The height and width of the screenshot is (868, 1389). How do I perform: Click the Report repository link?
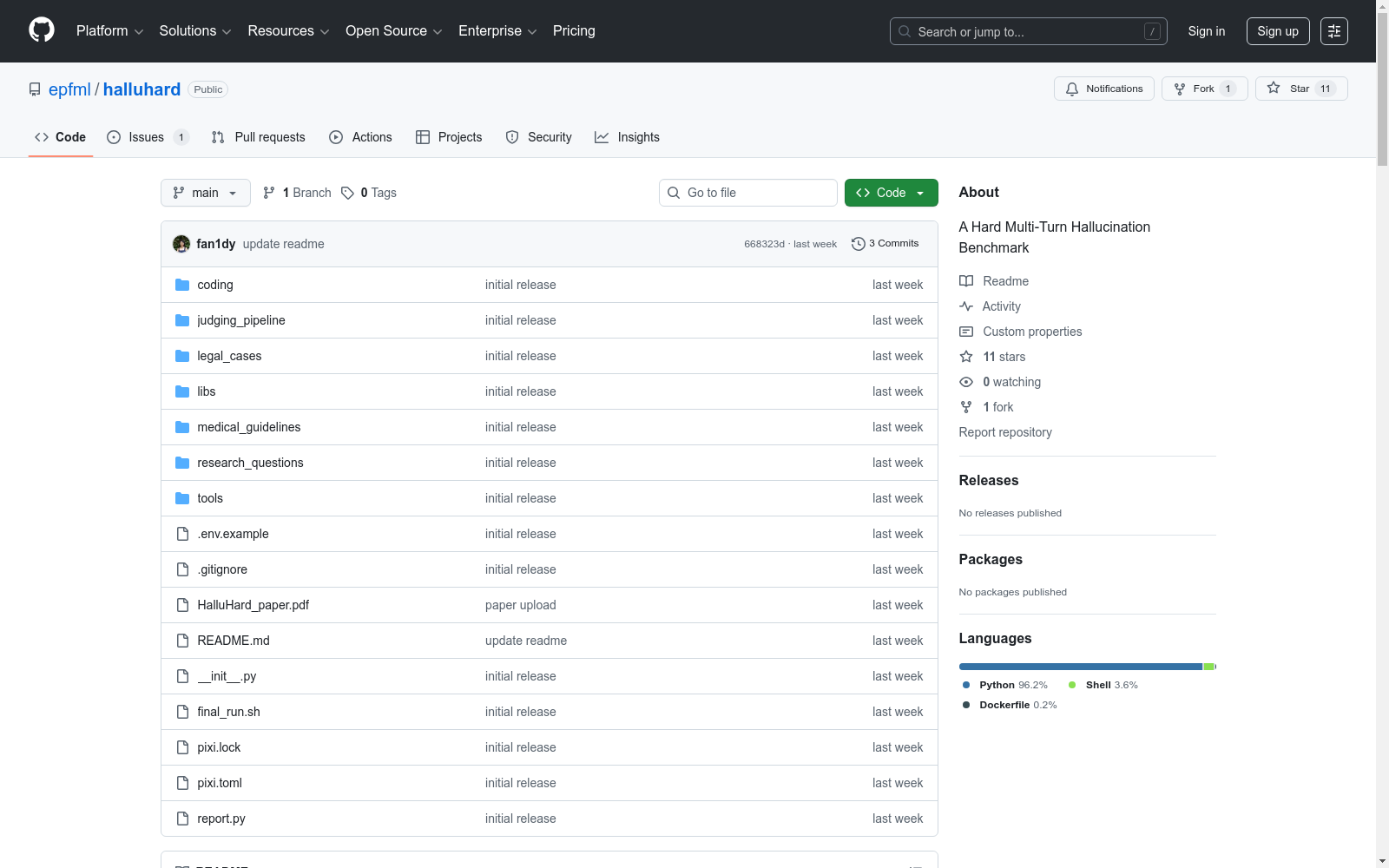1005,432
